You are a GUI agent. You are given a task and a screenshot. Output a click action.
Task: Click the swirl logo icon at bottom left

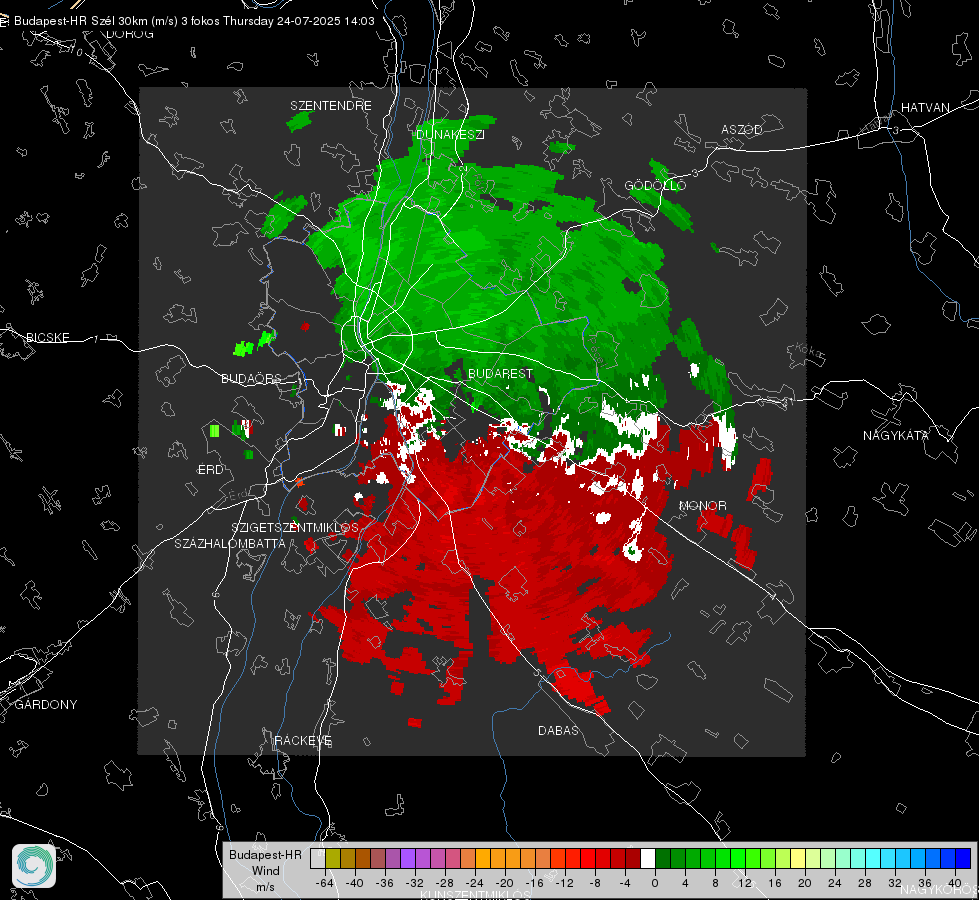pyautogui.click(x=34, y=866)
